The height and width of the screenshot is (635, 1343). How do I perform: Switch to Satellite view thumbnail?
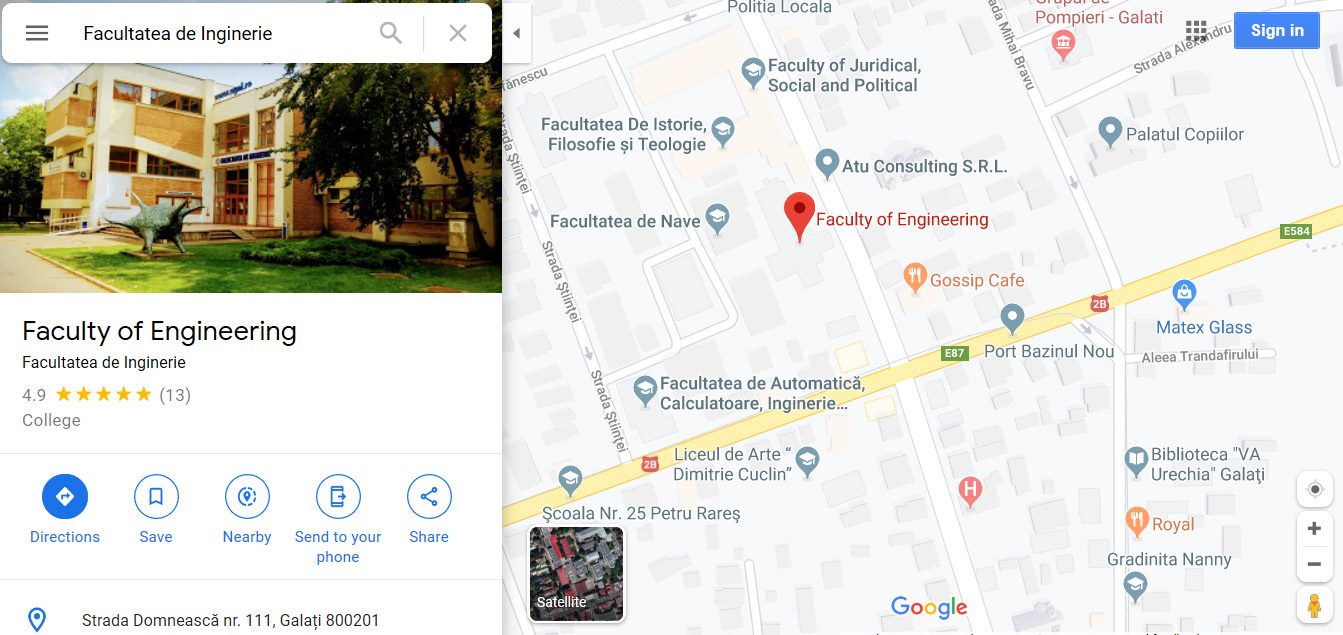(x=576, y=573)
